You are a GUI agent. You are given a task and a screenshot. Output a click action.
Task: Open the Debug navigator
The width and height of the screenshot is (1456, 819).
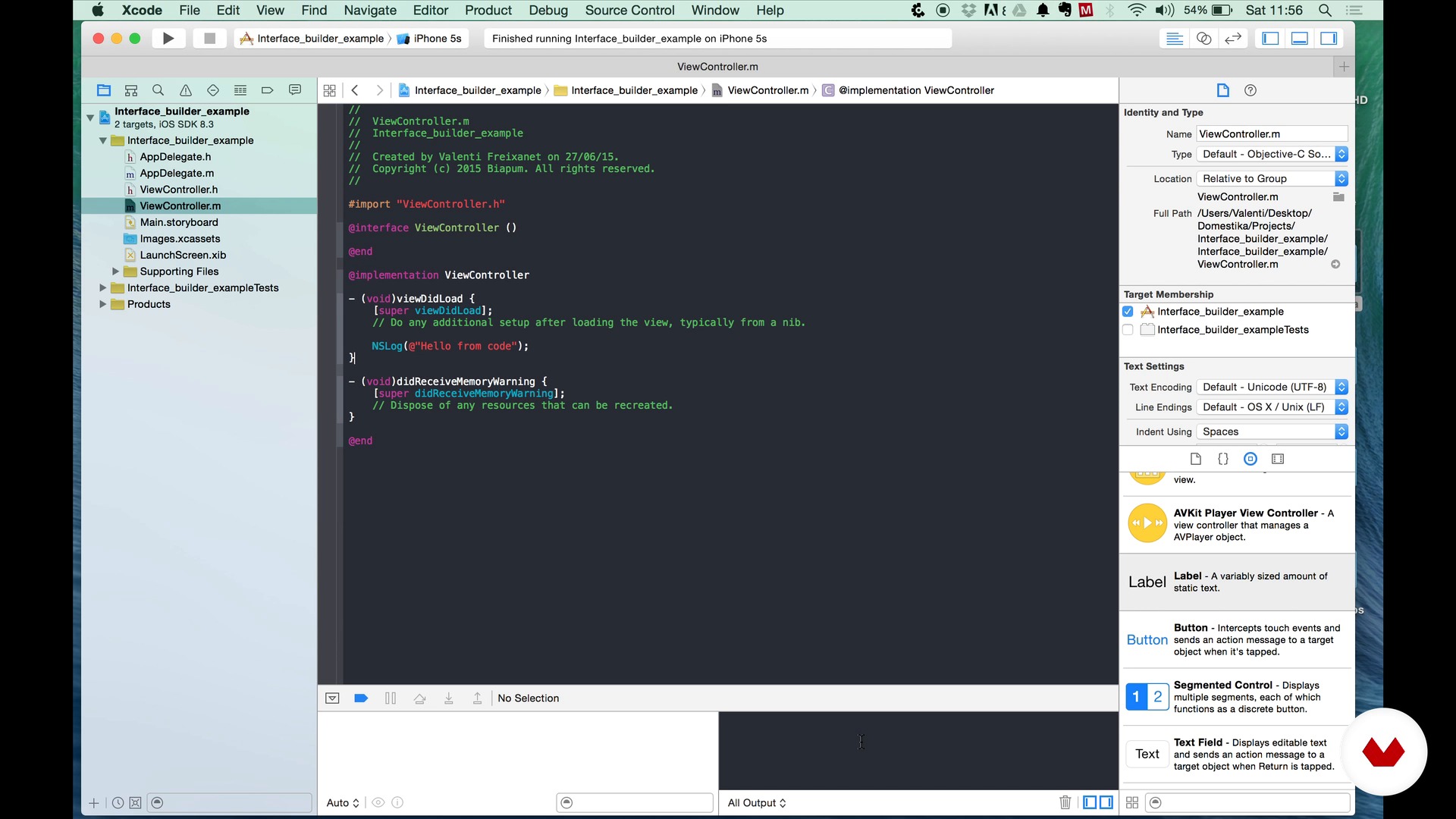click(240, 90)
